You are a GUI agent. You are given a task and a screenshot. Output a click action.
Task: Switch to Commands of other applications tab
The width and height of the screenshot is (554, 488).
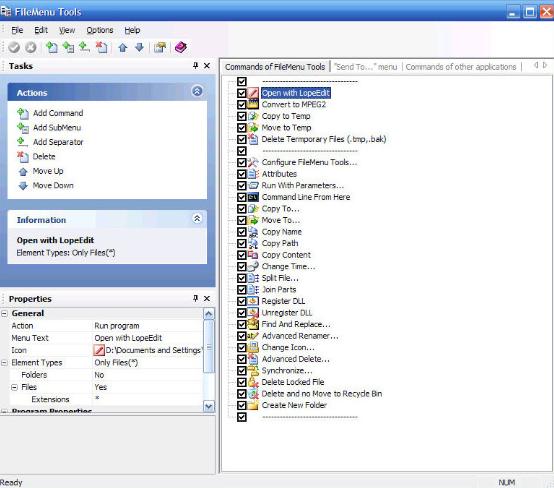point(461,67)
